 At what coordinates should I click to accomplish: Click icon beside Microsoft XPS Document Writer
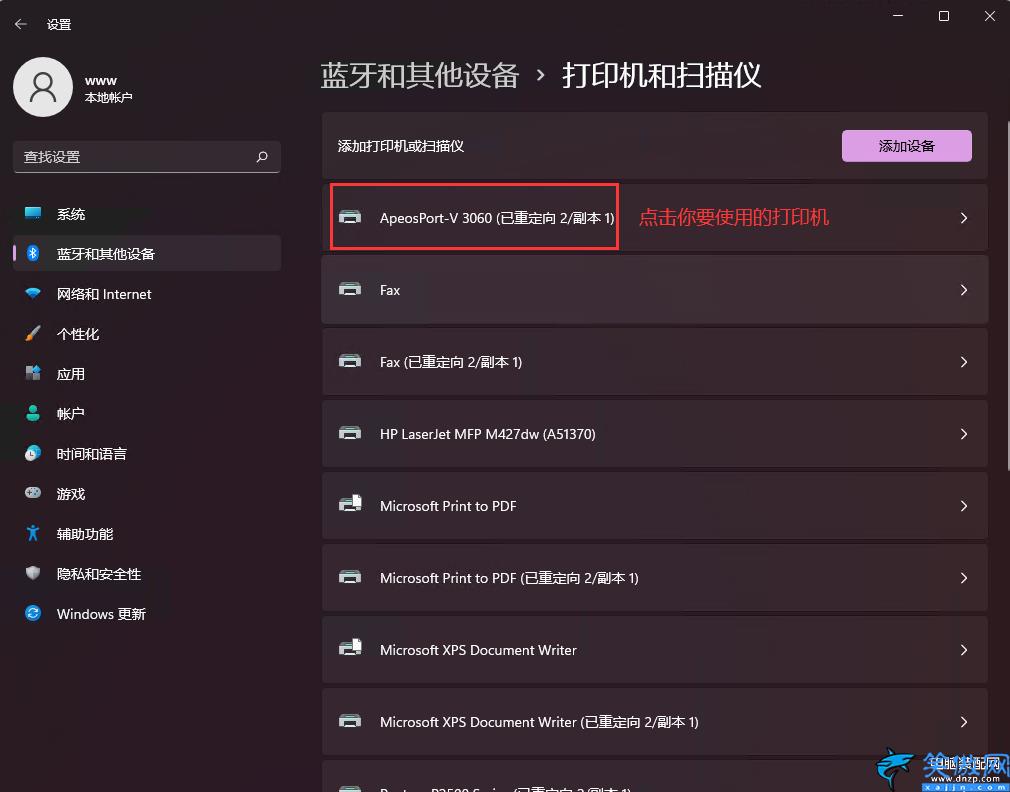click(x=350, y=648)
